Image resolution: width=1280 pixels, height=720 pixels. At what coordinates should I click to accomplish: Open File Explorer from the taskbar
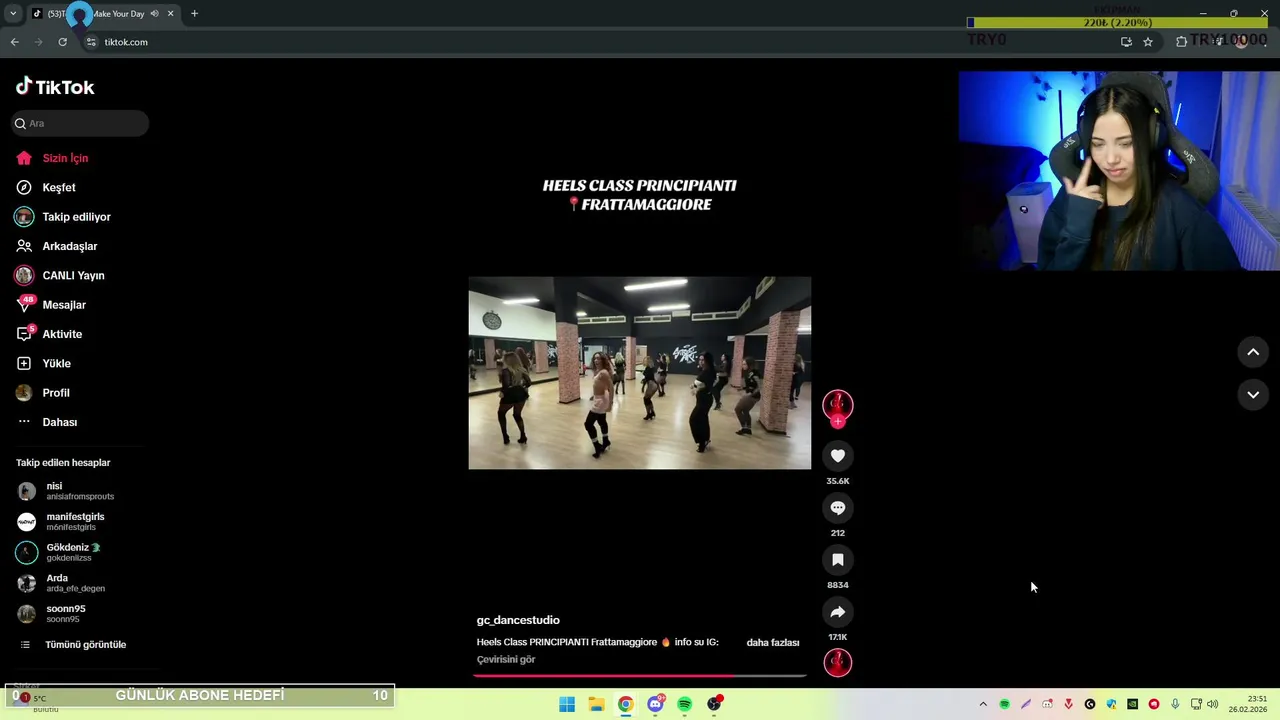pyautogui.click(x=596, y=704)
